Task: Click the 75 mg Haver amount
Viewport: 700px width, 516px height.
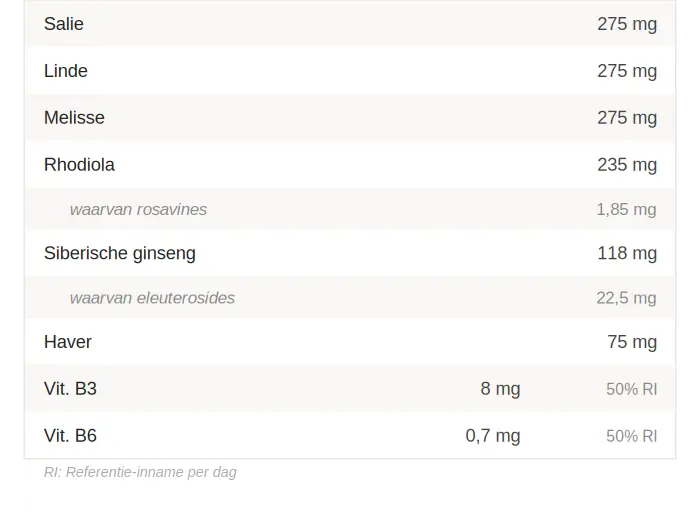Action: pos(632,342)
